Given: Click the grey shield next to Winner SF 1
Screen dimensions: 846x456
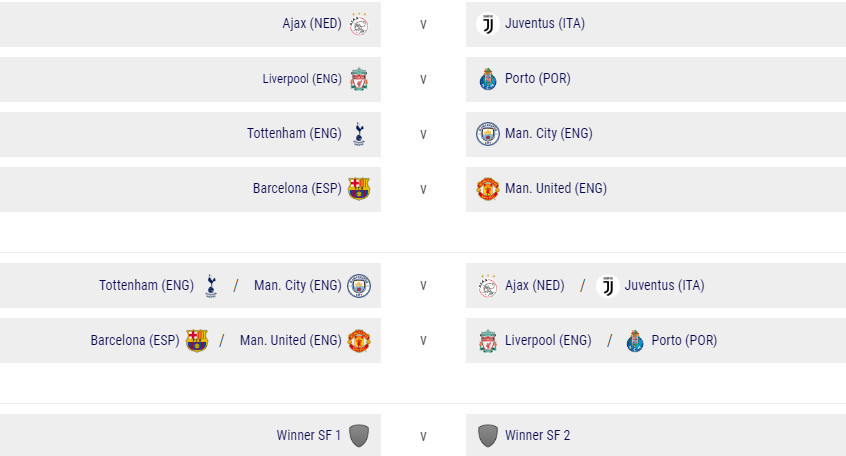Looking at the screenshot, I should click(x=359, y=436).
